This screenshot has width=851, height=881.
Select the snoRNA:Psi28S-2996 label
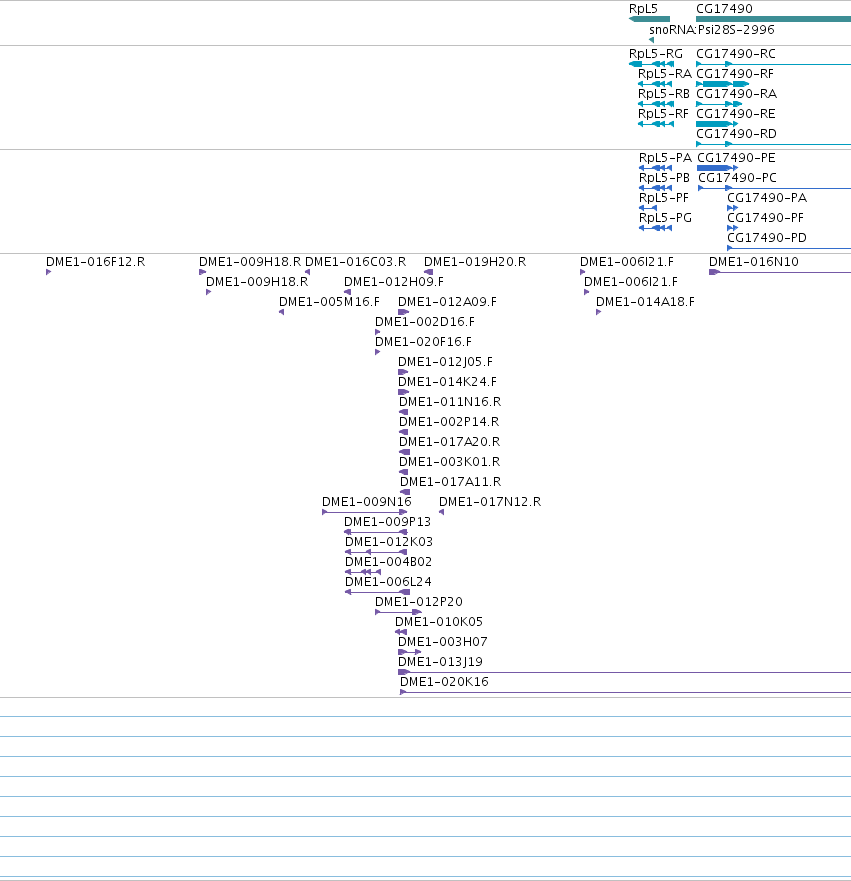[712, 30]
